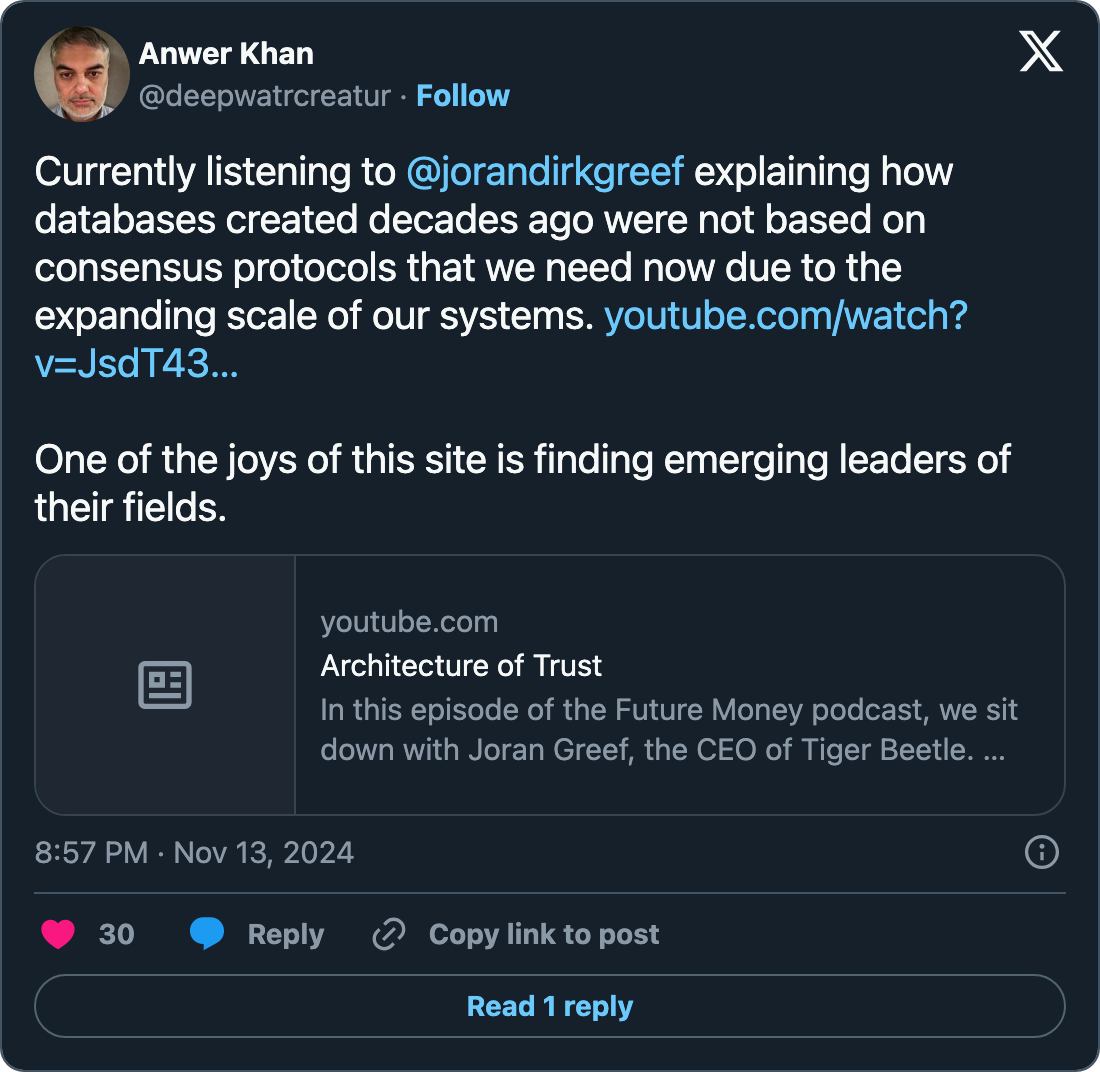Click the chain link copy icon
Viewport: 1100px width, 1072px height.
point(387,935)
